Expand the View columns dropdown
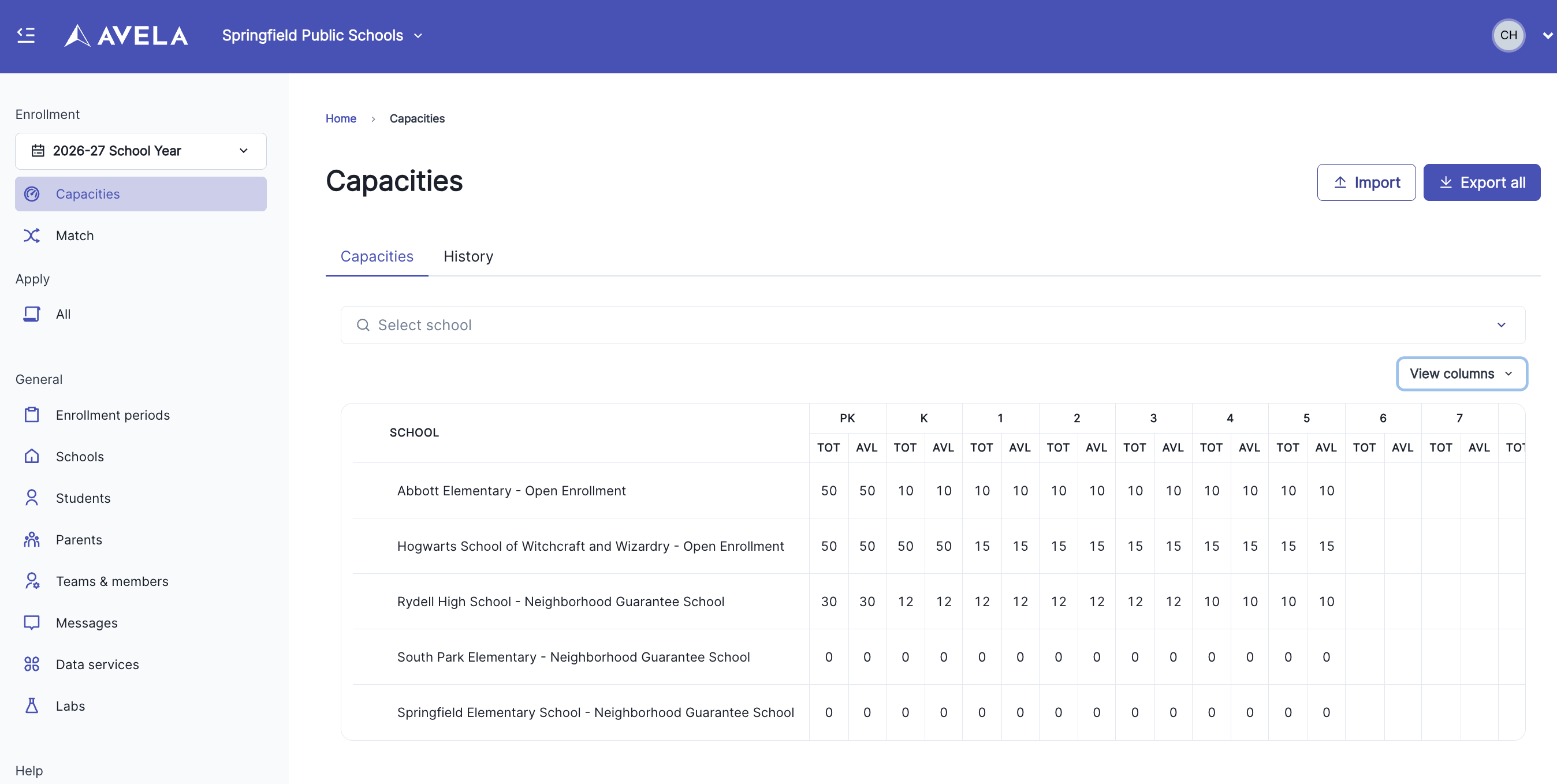 pos(1461,374)
